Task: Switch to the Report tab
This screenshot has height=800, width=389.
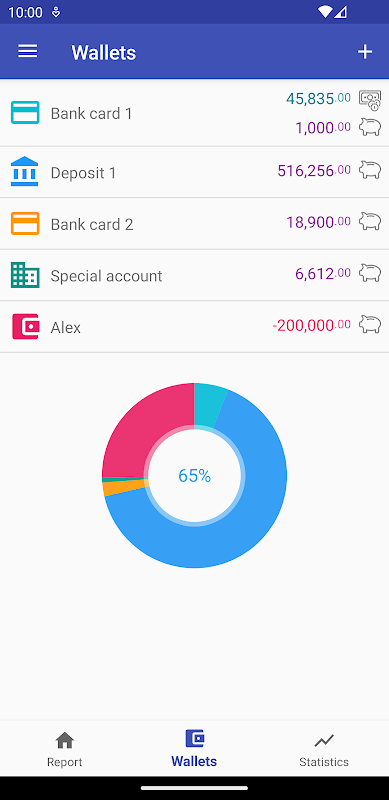Action: tap(65, 748)
